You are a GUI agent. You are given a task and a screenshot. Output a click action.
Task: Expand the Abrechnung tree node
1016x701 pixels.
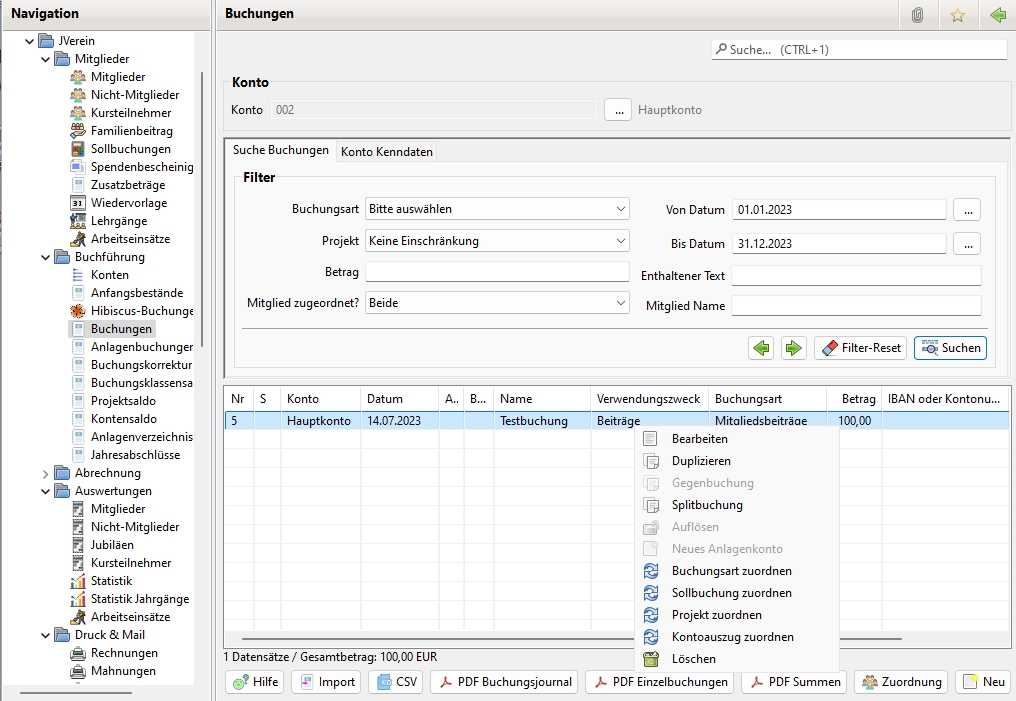(x=45, y=473)
